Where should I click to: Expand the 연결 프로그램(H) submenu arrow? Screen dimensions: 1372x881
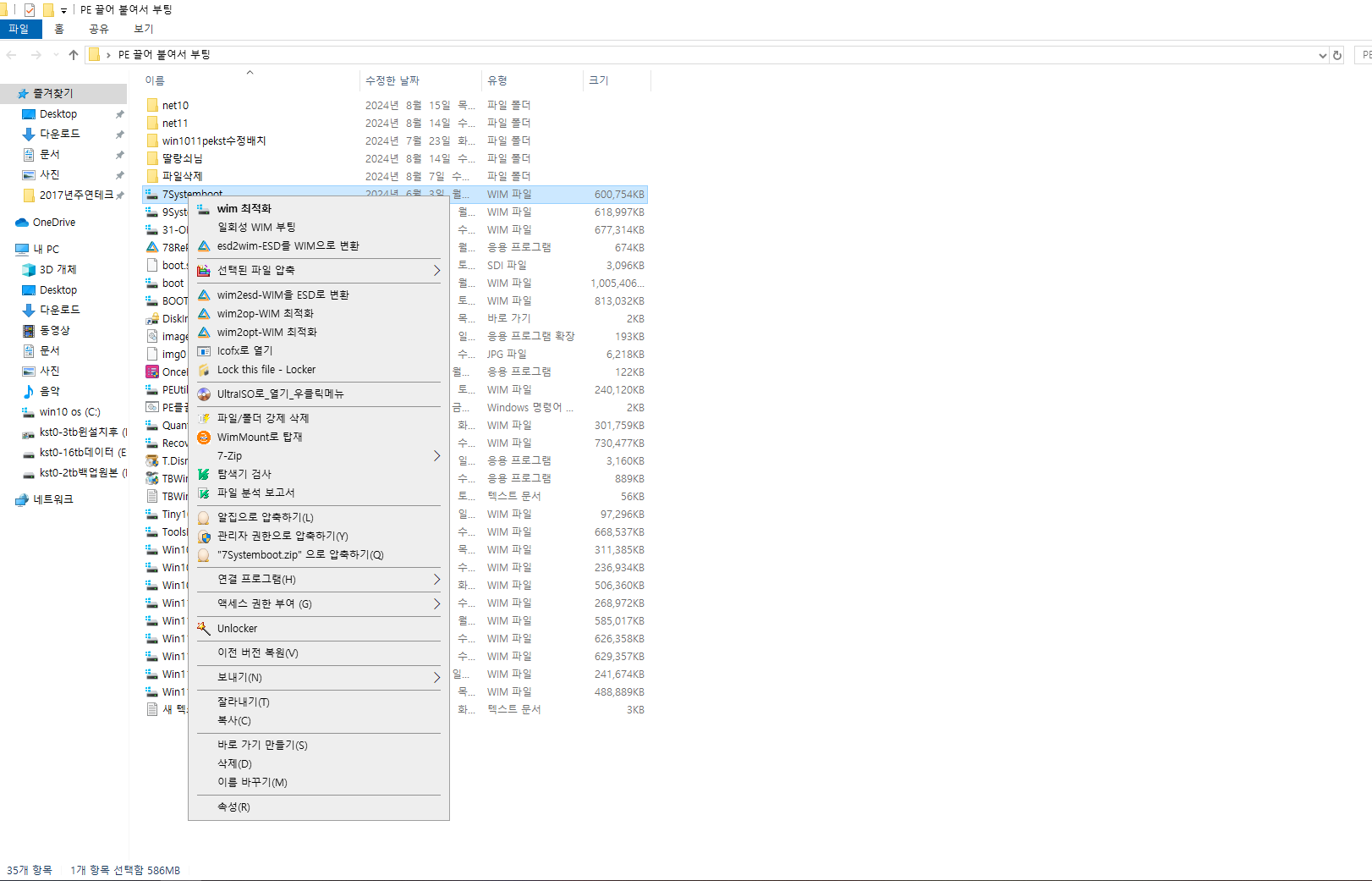tap(436, 579)
